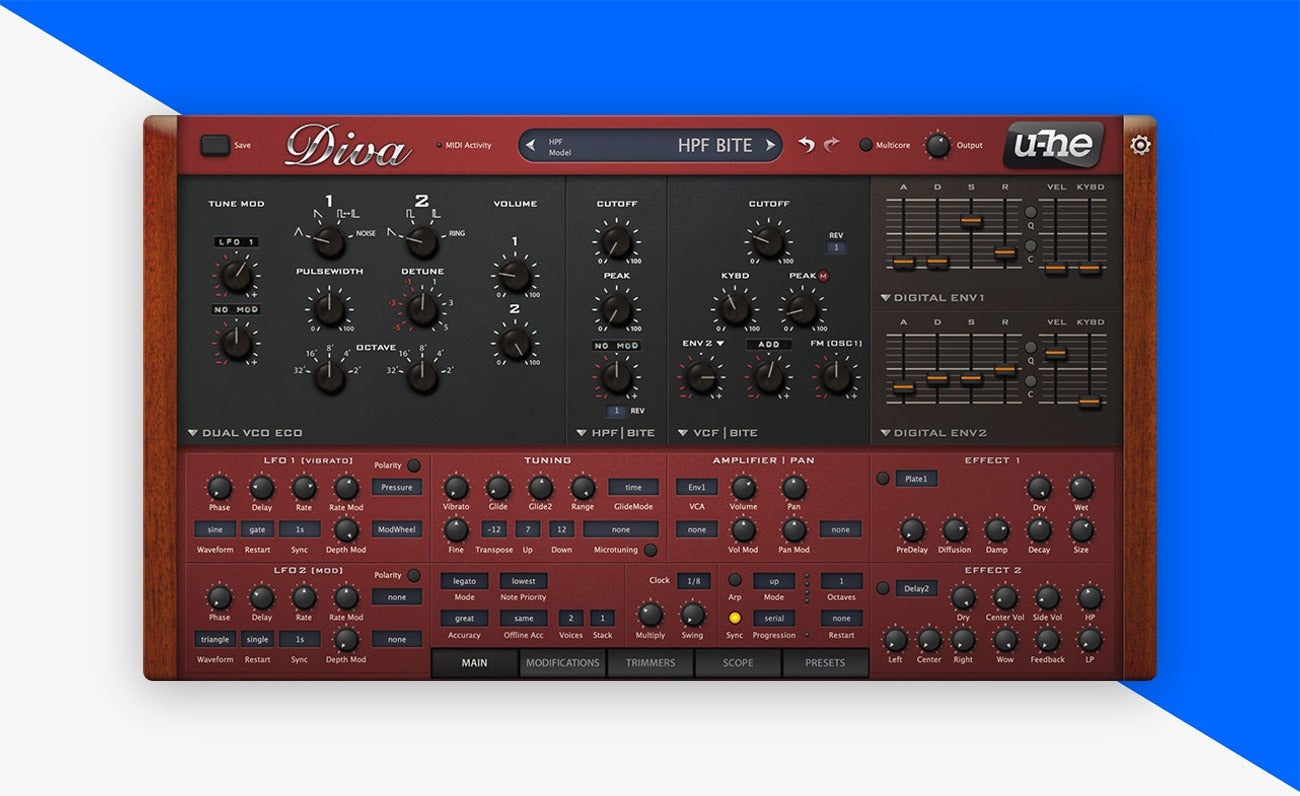Expand the HPF | BITE module menu

[616, 433]
